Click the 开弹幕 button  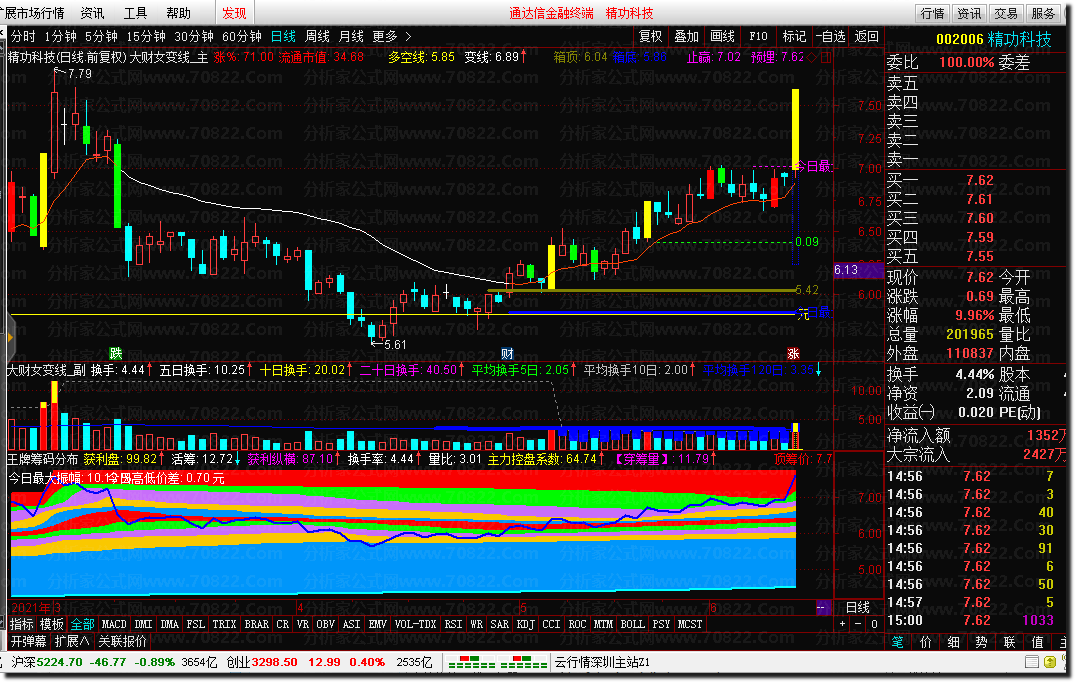28,642
